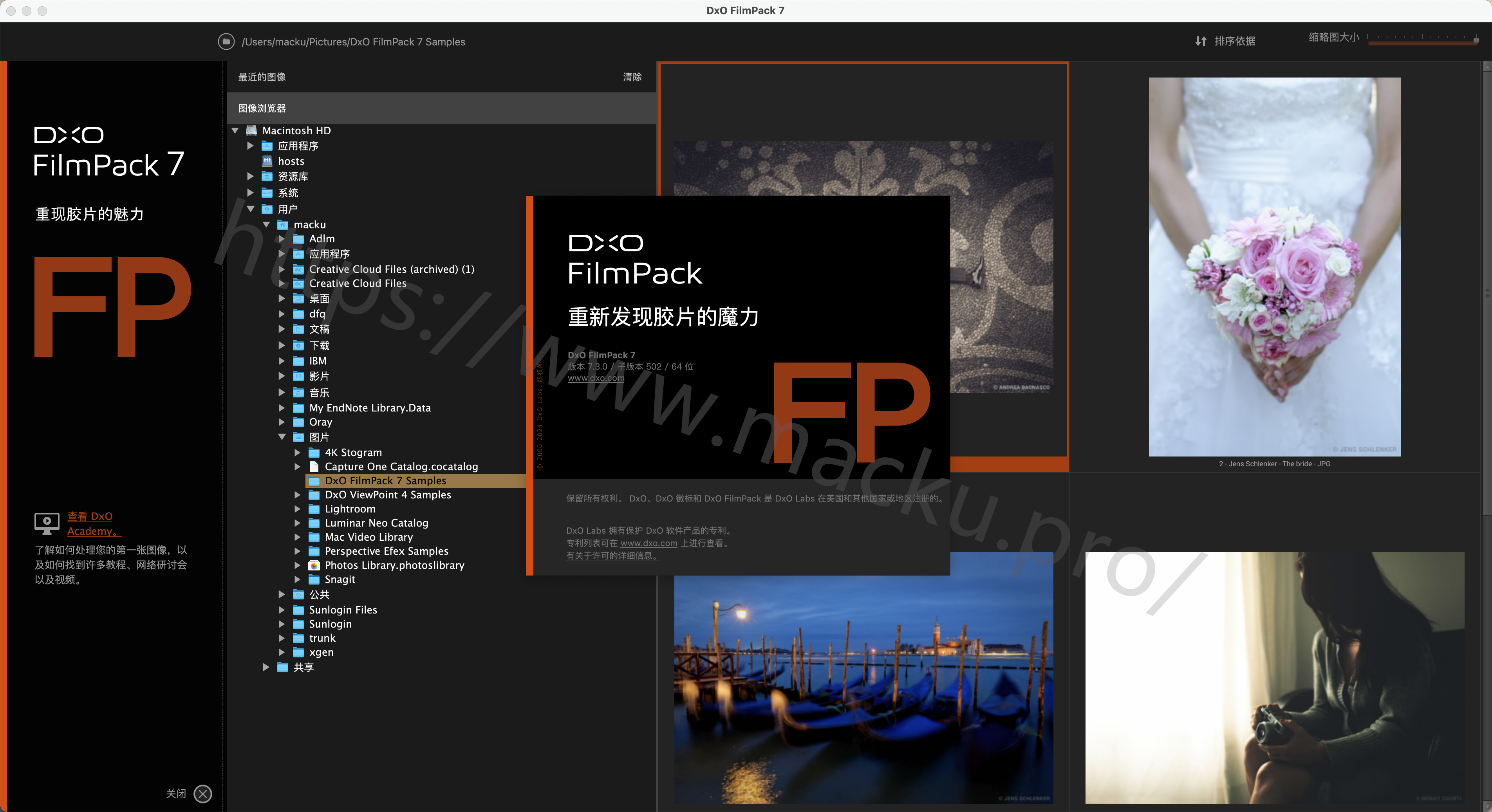Viewport: 1492px width, 812px height.
Task: Open 有关于许可的详细信息 link
Action: pyautogui.click(x=613, y=556)
